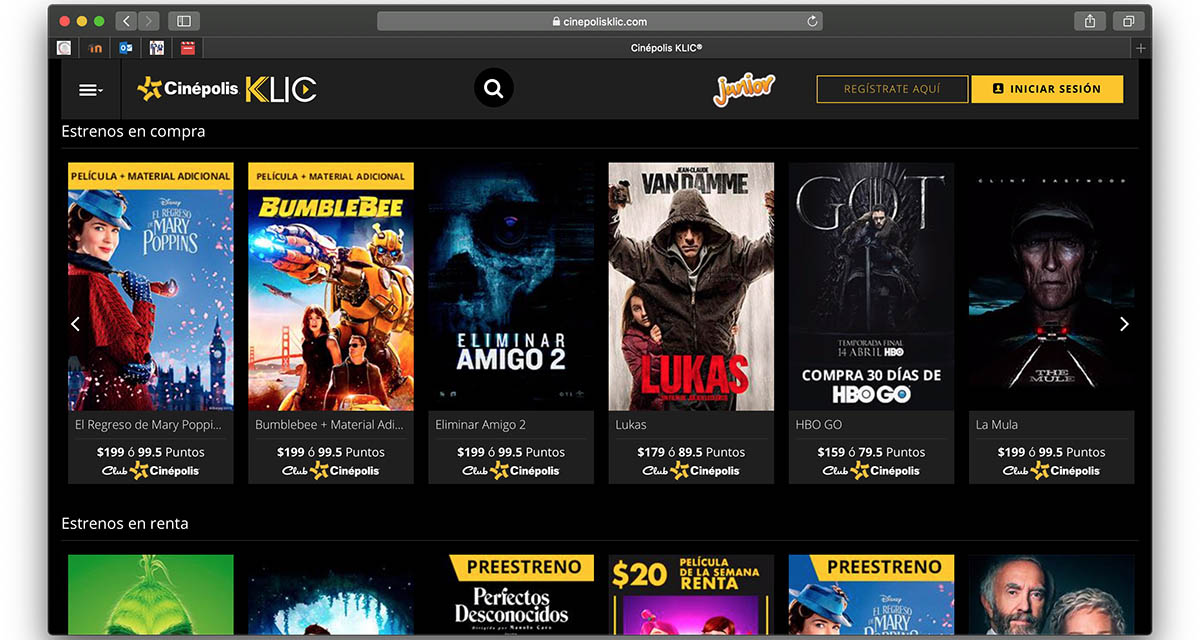Open the first pinned tab with circular icon
The width and height of the screenshot is (1200, 640).
coord(65,47)
